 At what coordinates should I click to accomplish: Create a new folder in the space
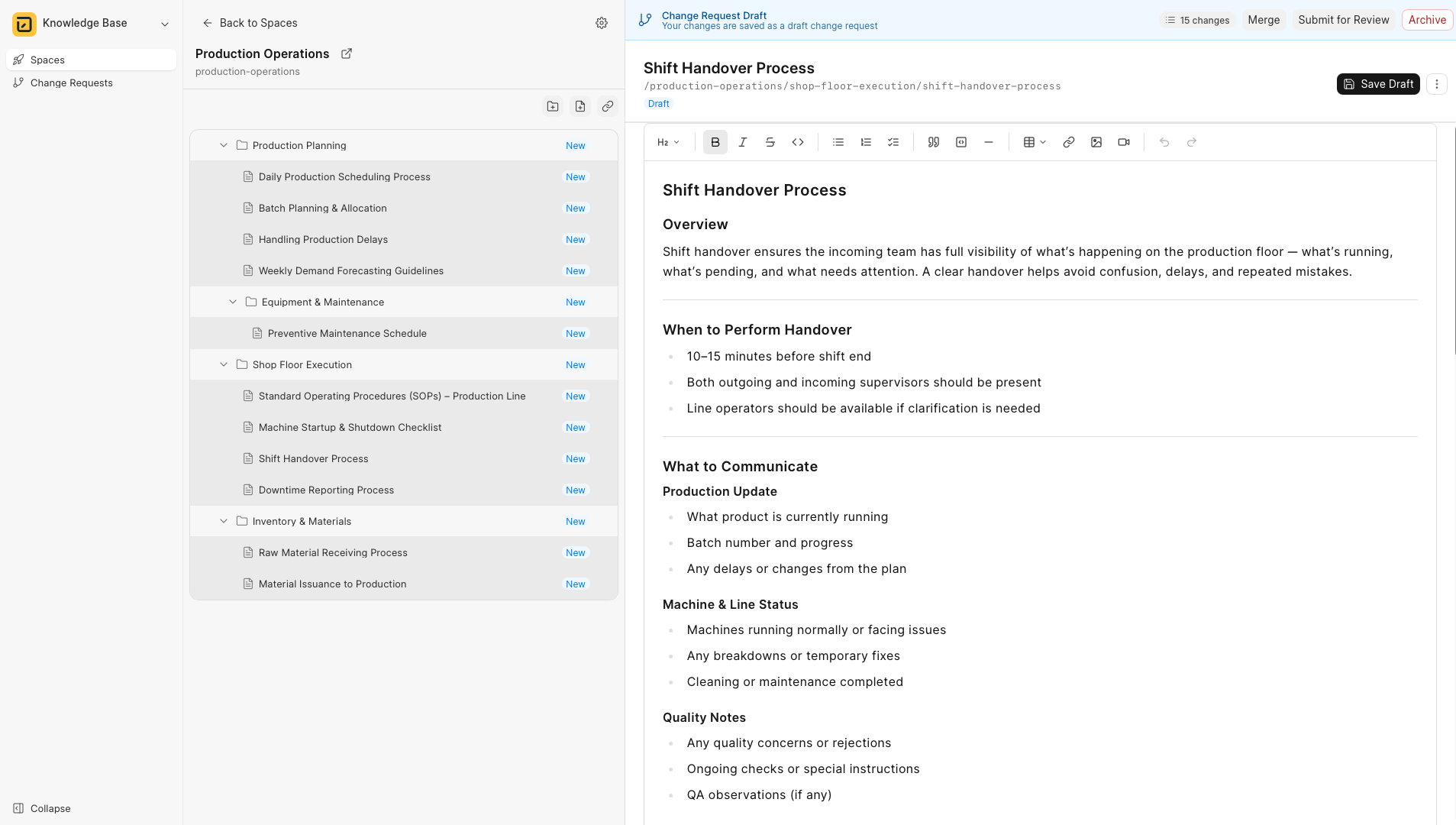point(553,106)
